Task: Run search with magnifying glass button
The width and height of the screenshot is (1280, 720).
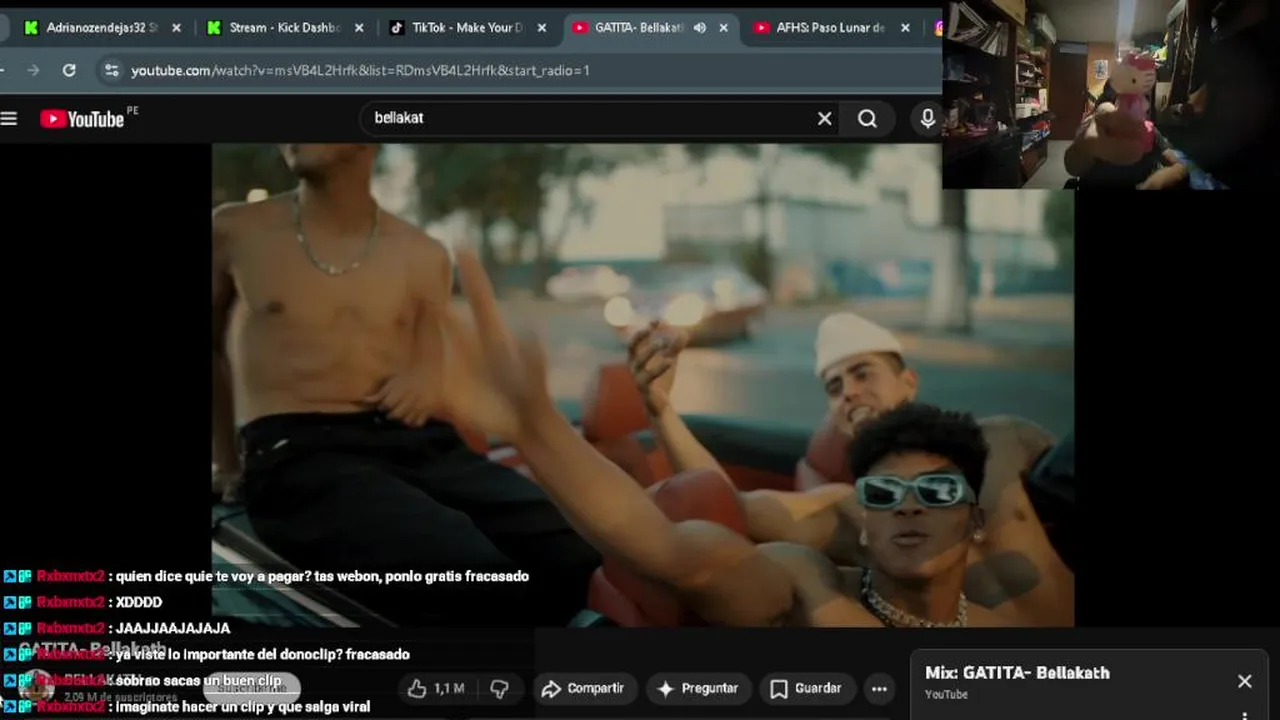Action: click(867, 119)
